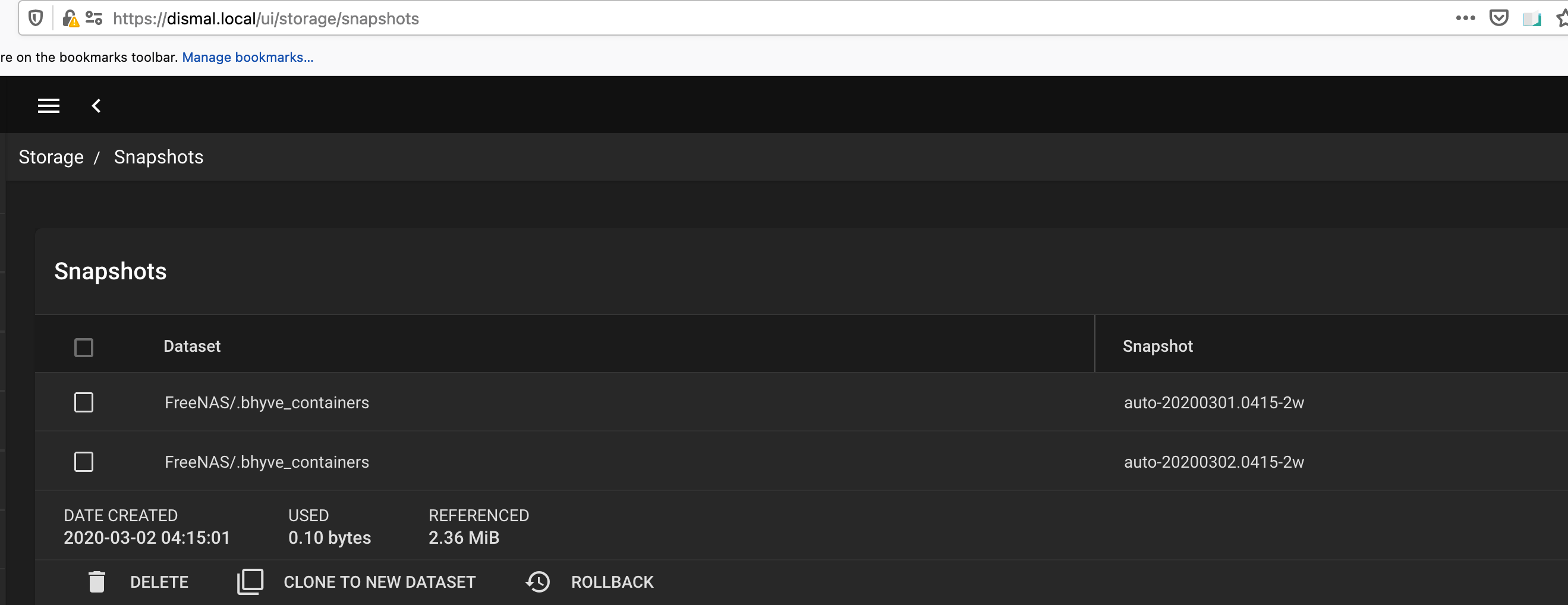Click the insecure connection padlock icon
The height and width of the screenshot is (605, 1568).
tap(70, 19)
